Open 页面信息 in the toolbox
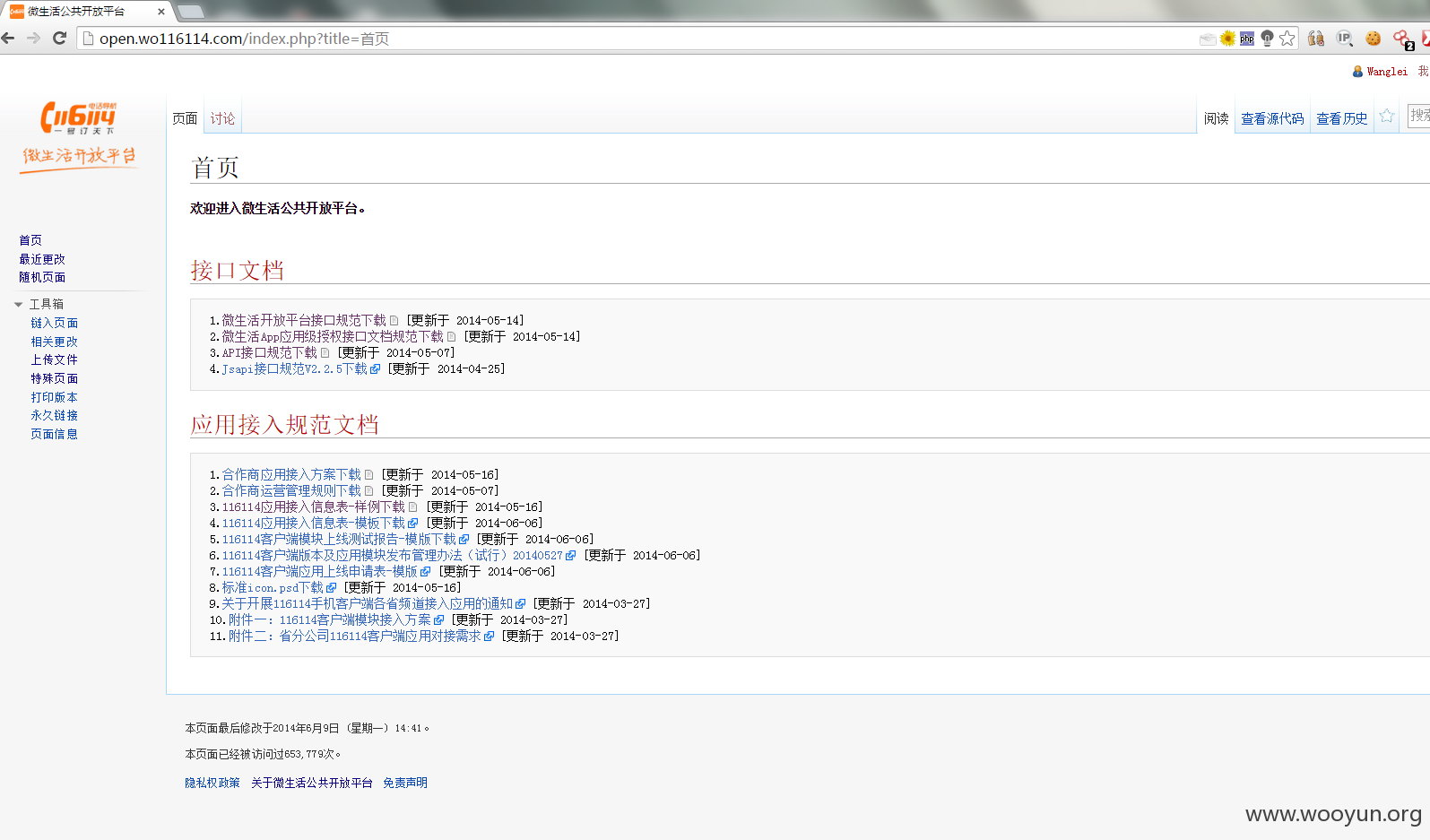Viewport: 1430px width, 840px height. [x=54, y=434]
